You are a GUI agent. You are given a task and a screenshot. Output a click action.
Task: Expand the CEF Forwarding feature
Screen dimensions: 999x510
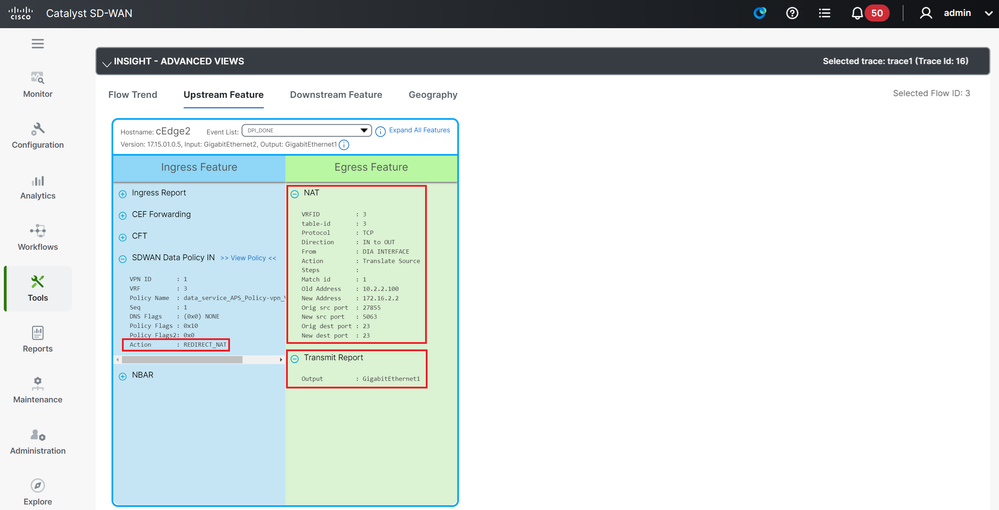click(x=122, y=215)
